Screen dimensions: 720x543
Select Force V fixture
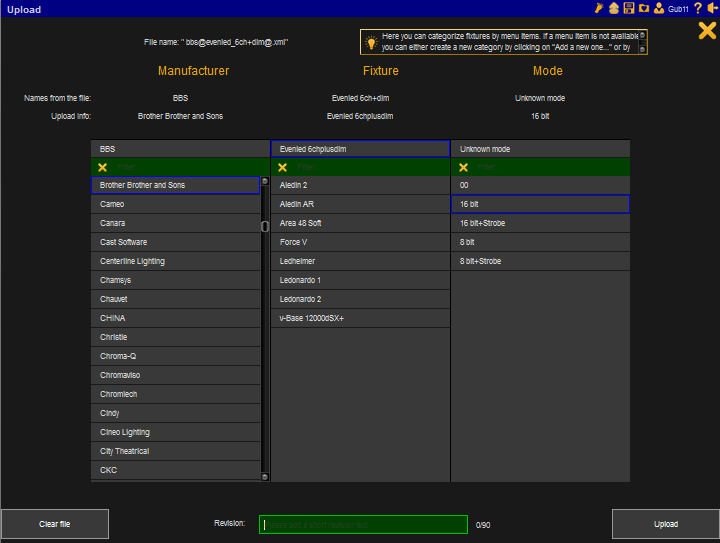click(x=360, y=242)
